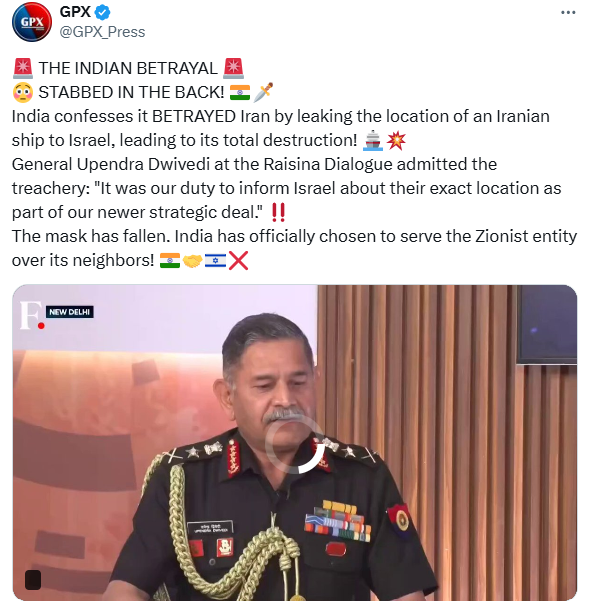Click the black square at video's bottom-left
This screenshot has height=601, width=592.
(x=33, y=580)
